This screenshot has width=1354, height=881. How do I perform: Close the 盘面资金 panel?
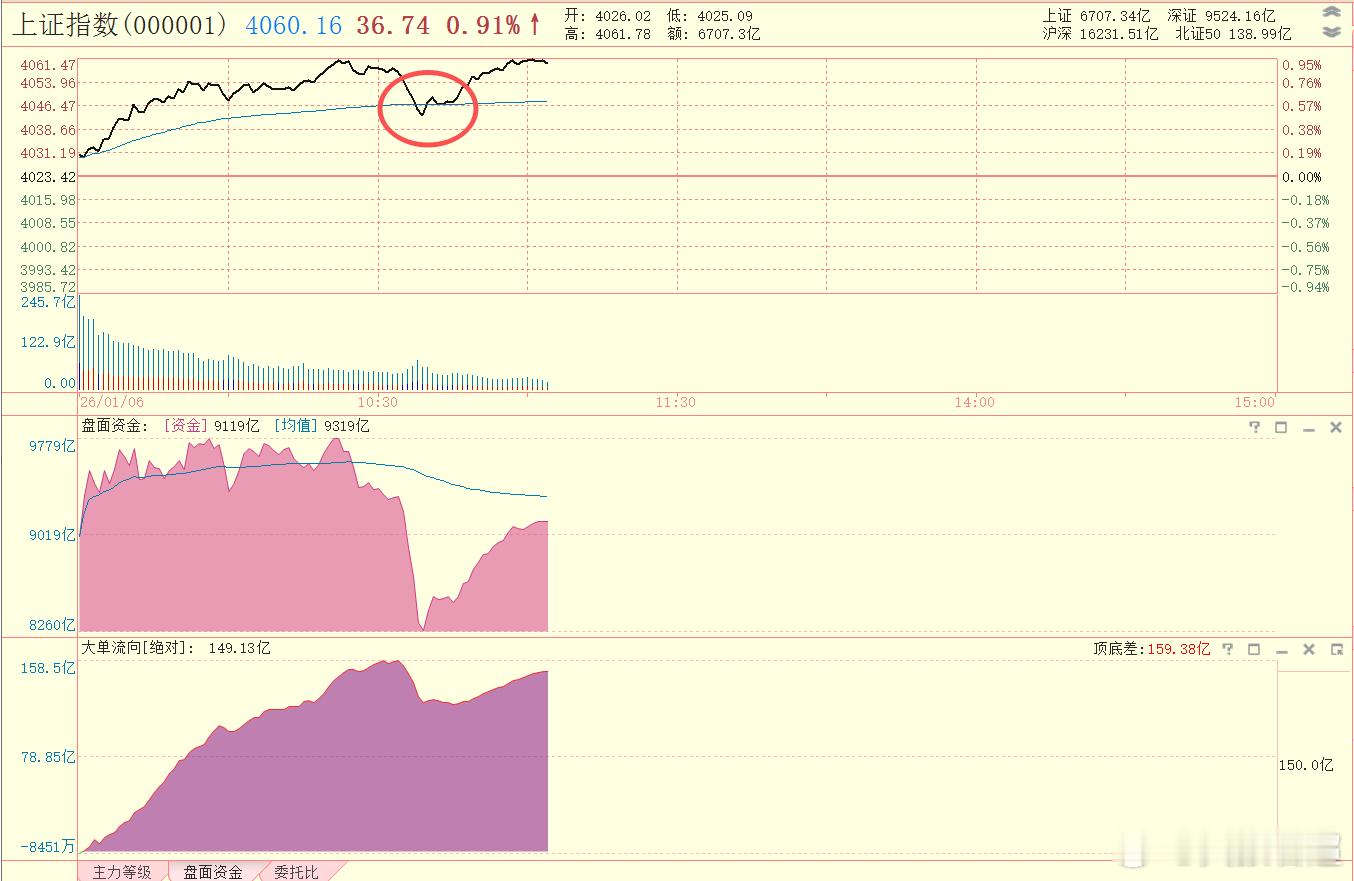(x=1335, y=427)
